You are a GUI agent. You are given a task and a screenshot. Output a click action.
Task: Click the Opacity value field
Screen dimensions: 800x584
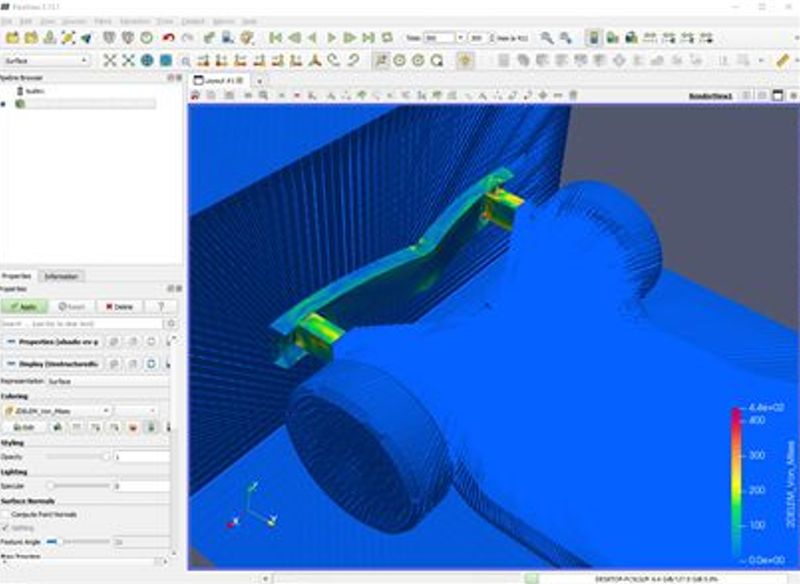[142, 457]
